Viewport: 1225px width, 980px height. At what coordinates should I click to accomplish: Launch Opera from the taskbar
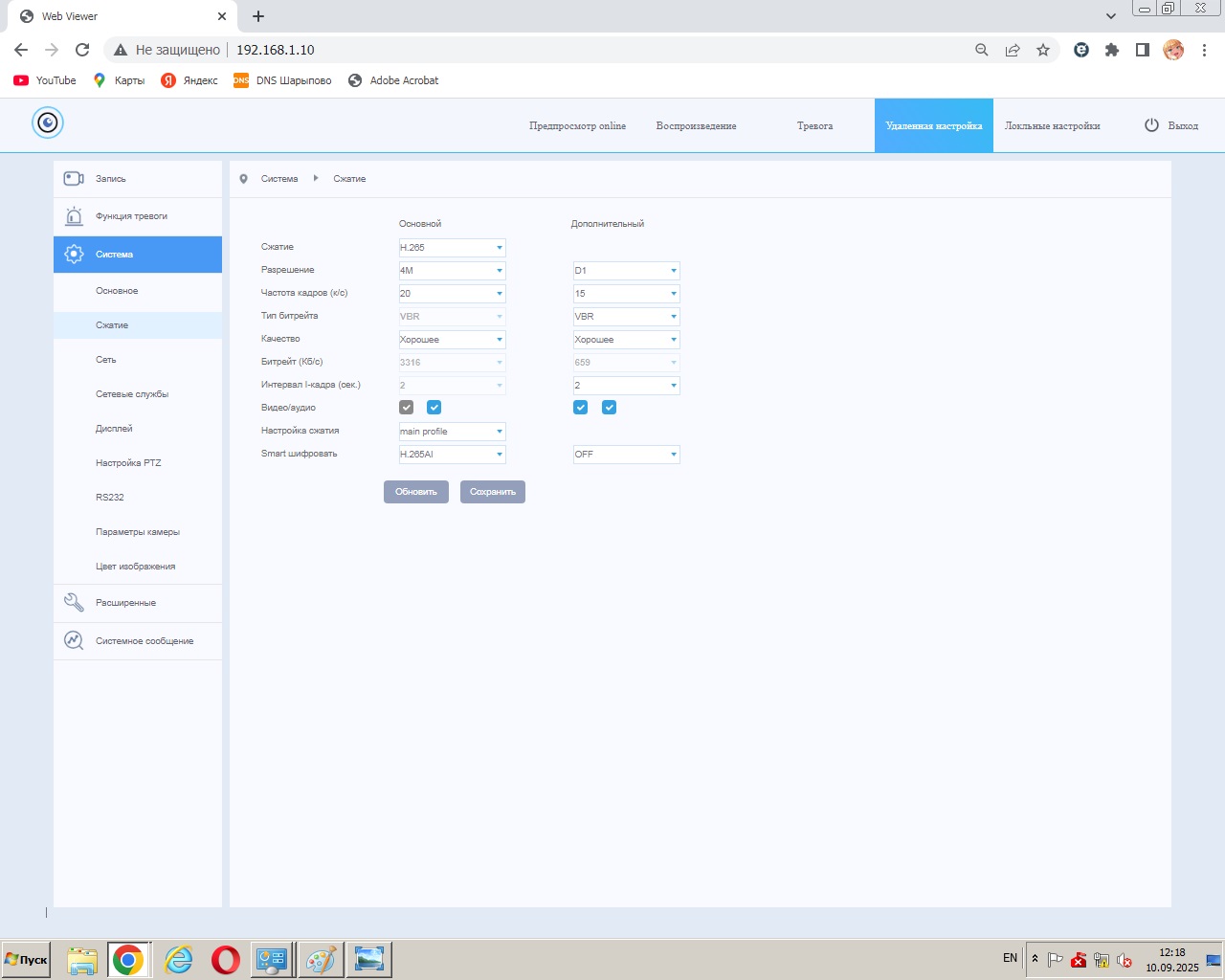(x=226, y=959)
